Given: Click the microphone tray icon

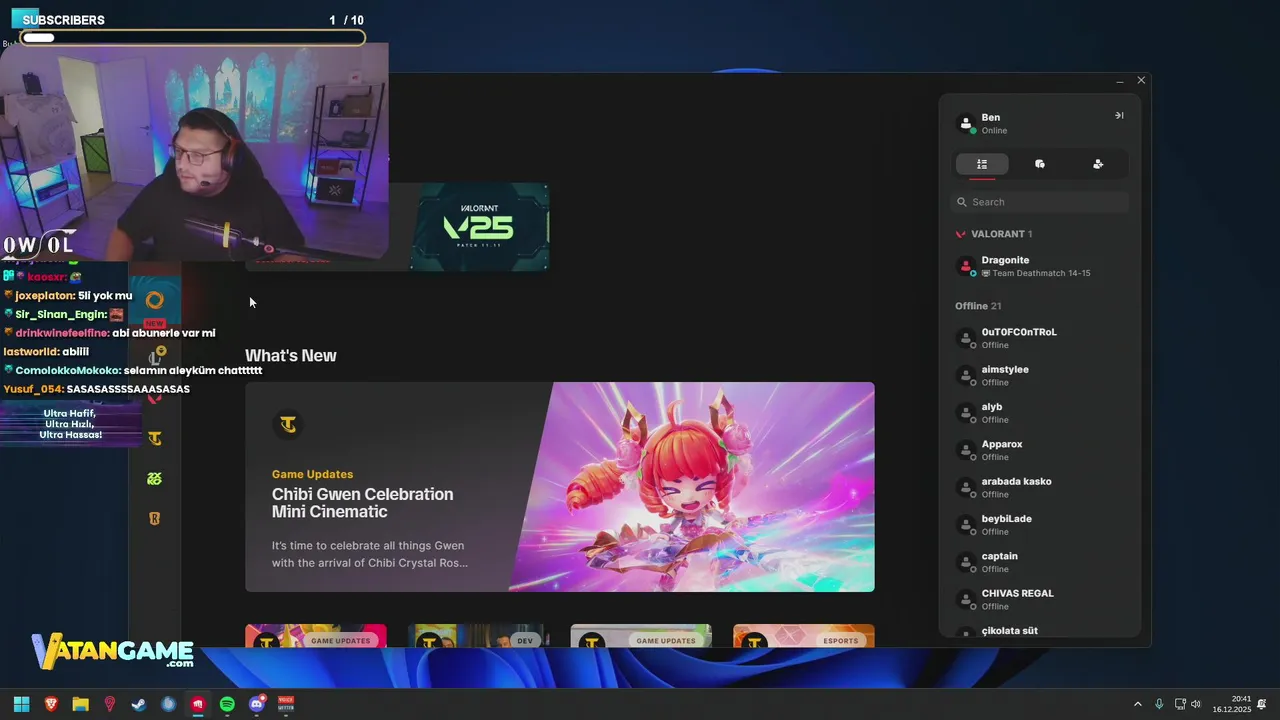Looking at the screenshot, I should pyautogui.click(x=1159, y=704).
